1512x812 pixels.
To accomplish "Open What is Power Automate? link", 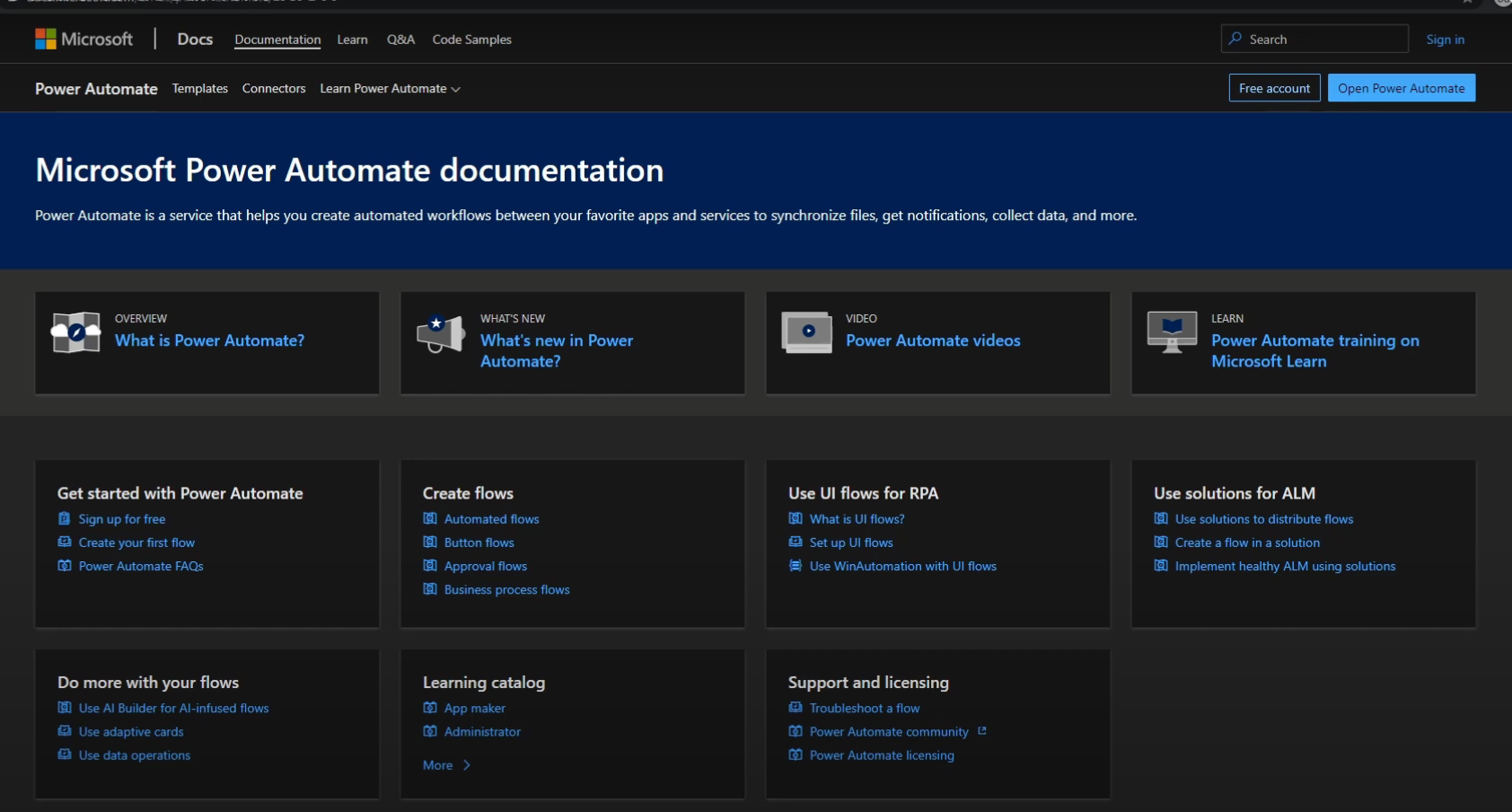I will click(209, 340).
